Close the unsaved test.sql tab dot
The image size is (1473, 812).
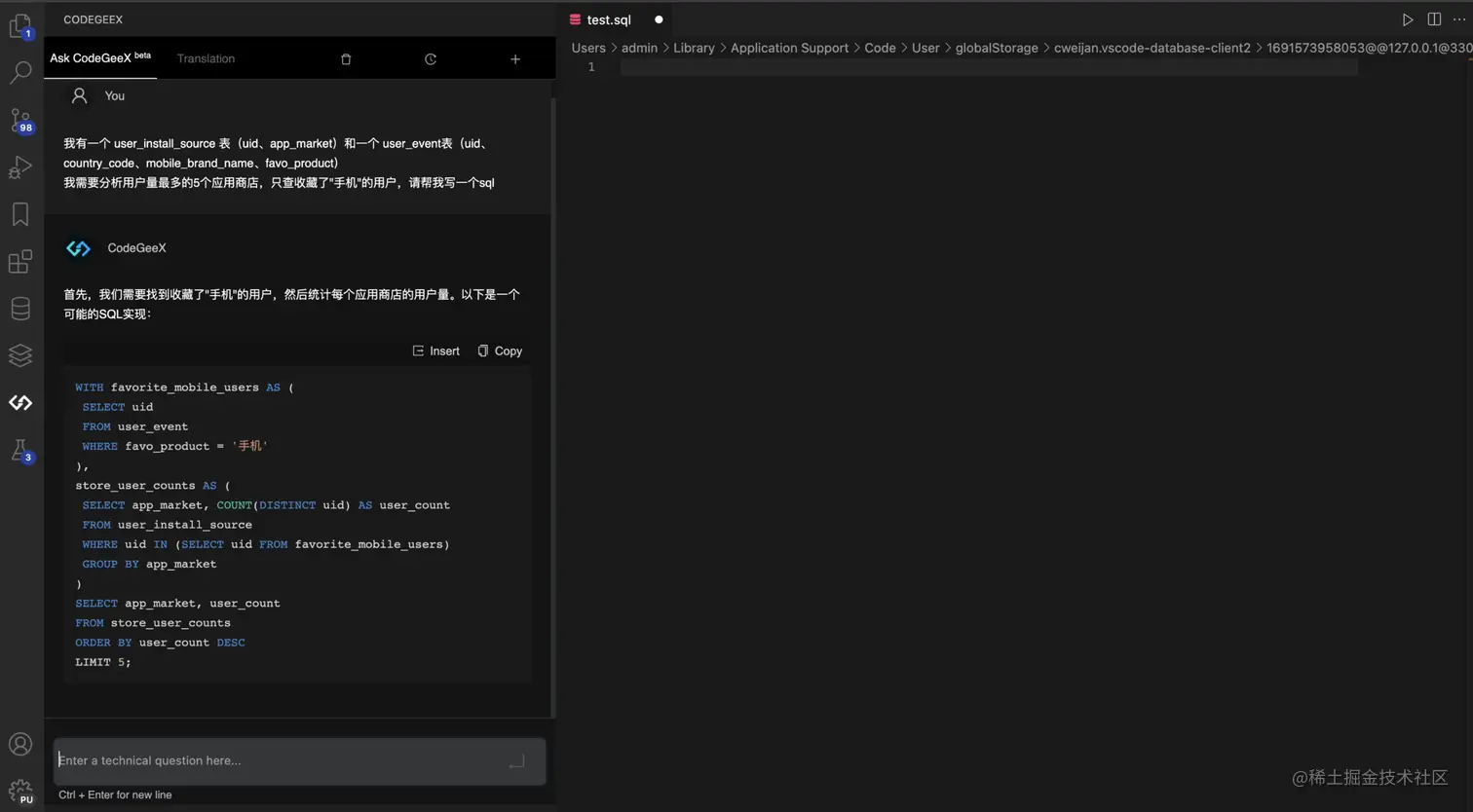(x=659, y=19)
